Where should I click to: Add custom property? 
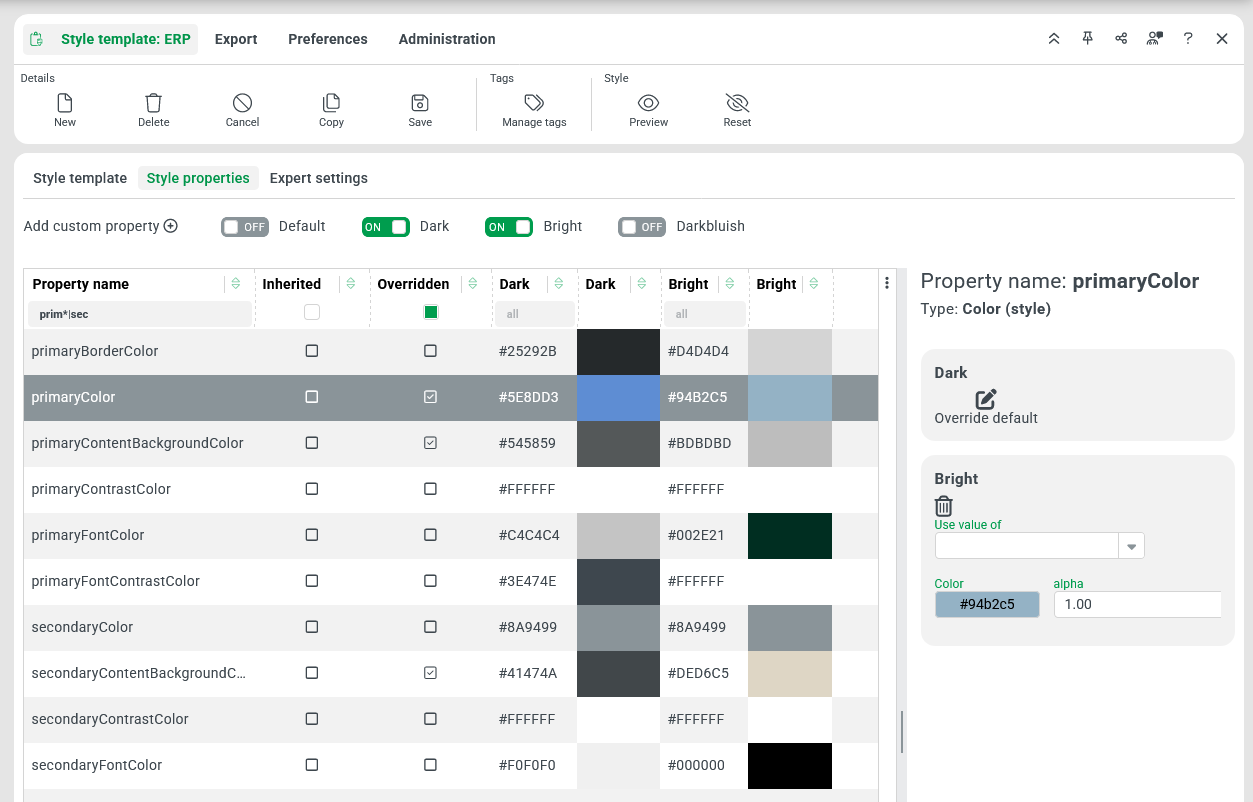[x=101, y=226]
